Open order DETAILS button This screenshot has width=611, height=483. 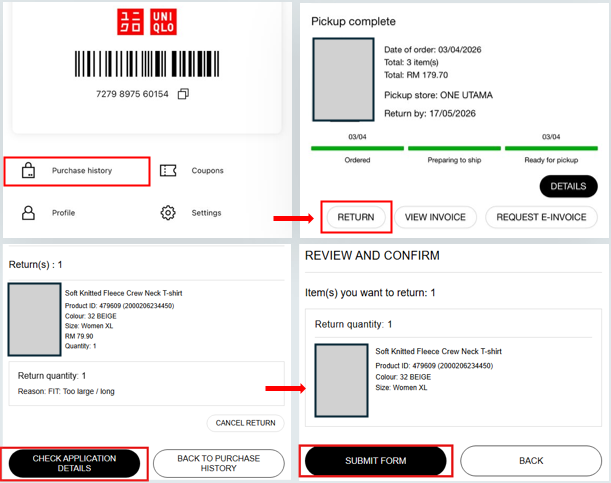pos(567,186)
